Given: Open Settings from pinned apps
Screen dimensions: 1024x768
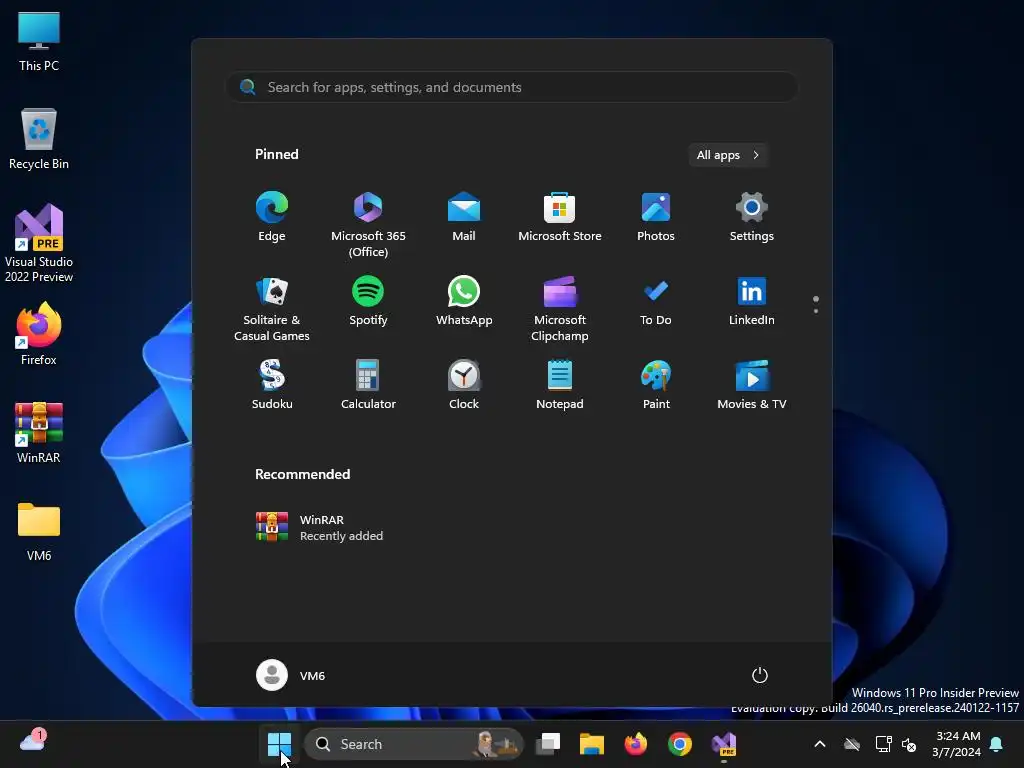Looking at the screenshot, I should (x=752, y=217).
